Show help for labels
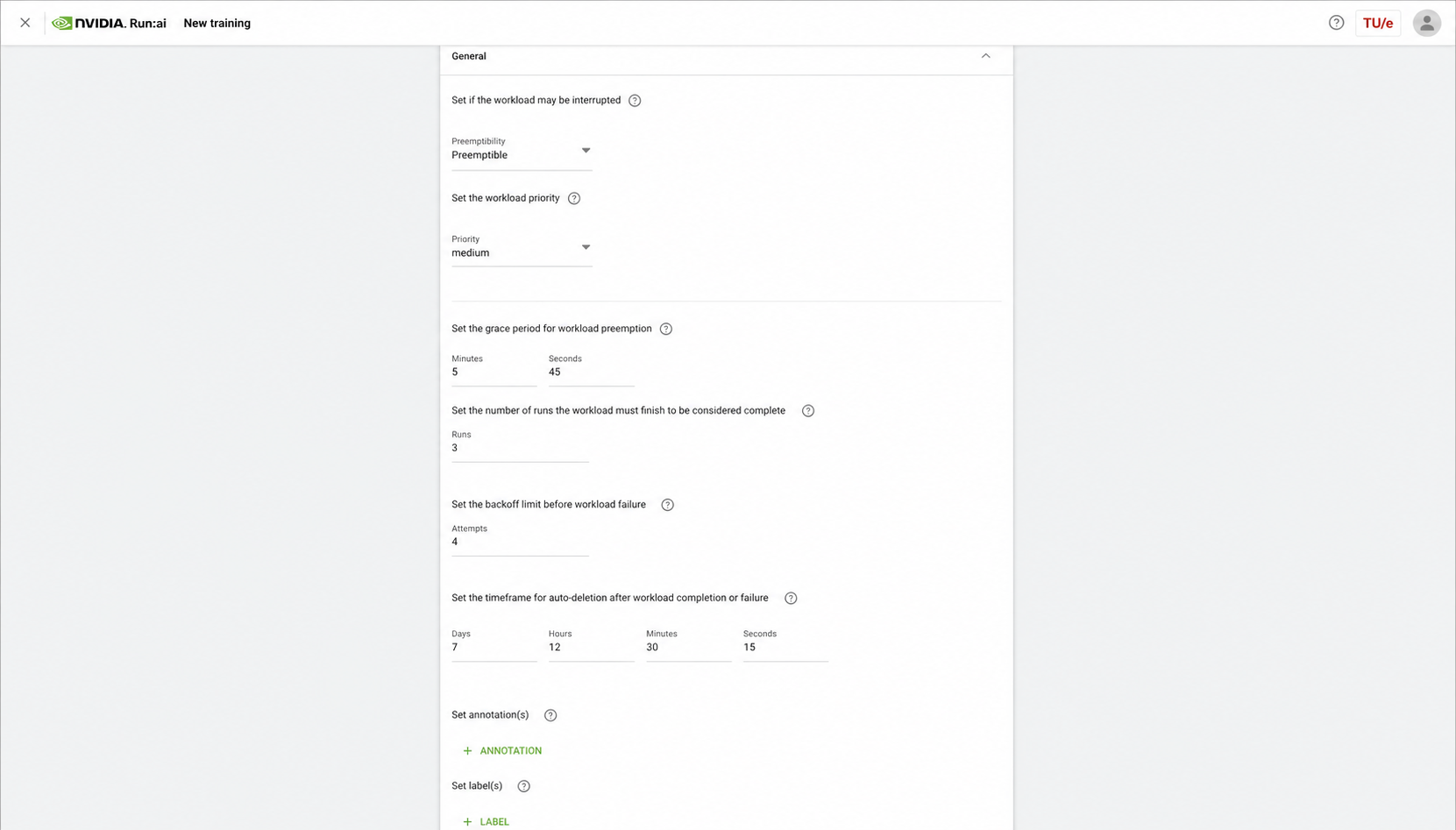The height and width of the screenshot is (830, 1456). click(x=524, y=786)
